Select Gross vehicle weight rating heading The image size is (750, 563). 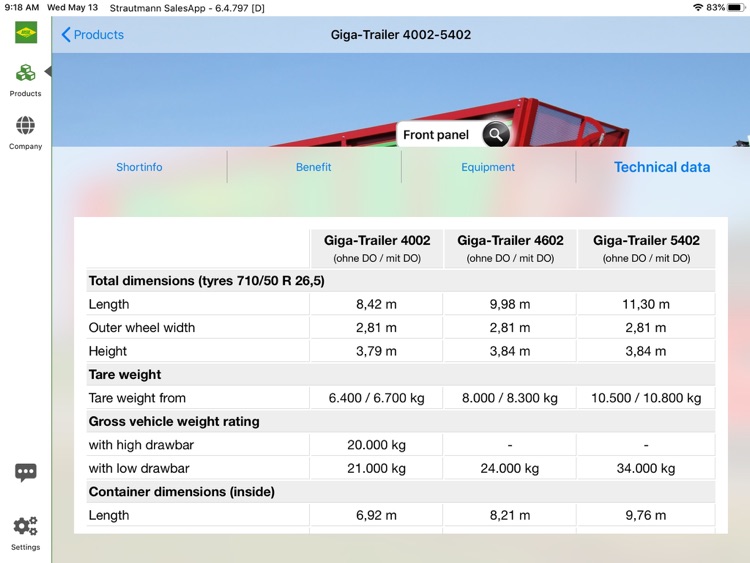pos(174,421)
